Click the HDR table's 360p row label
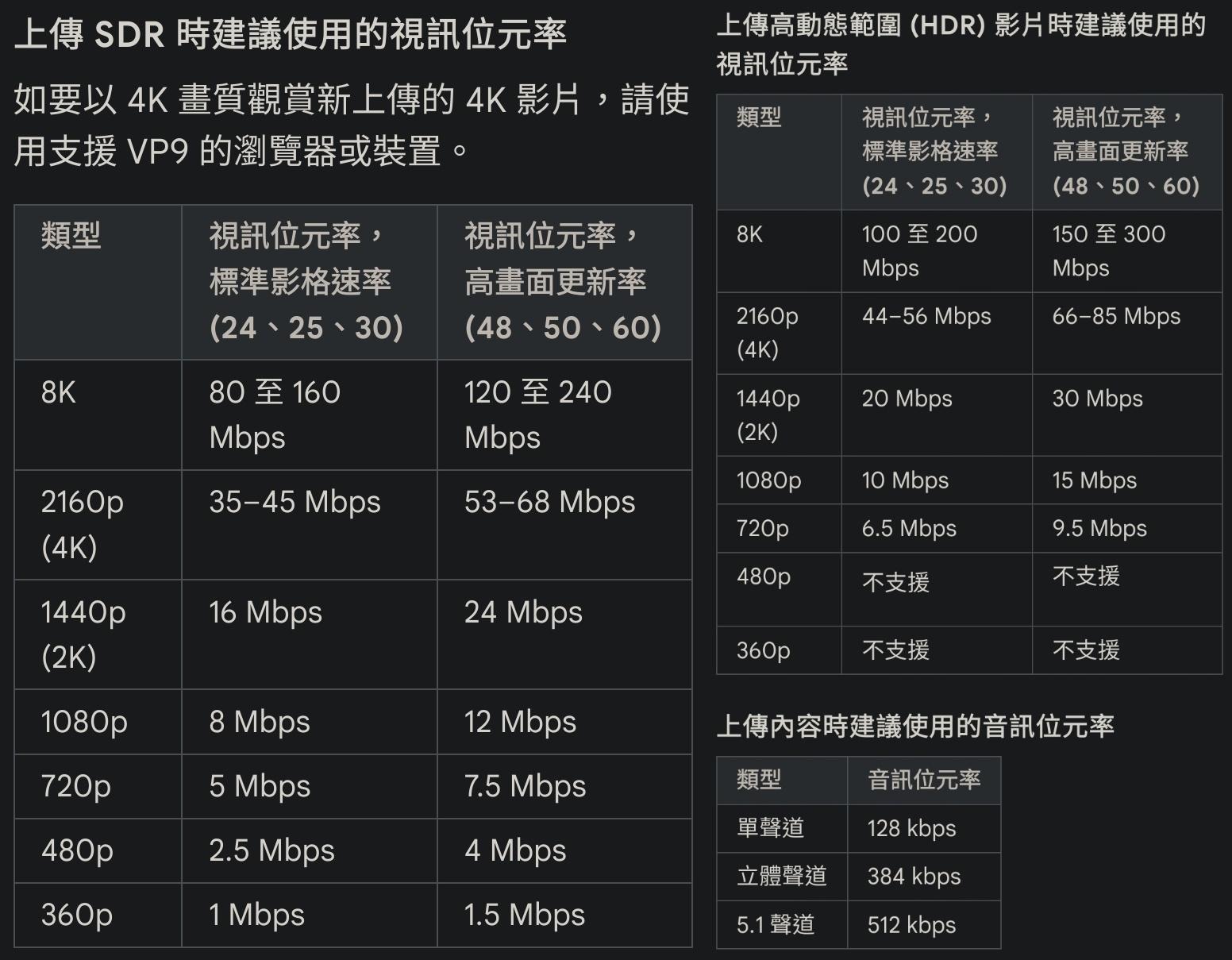Screen dimensions: 1232x960 pos(763,651)
